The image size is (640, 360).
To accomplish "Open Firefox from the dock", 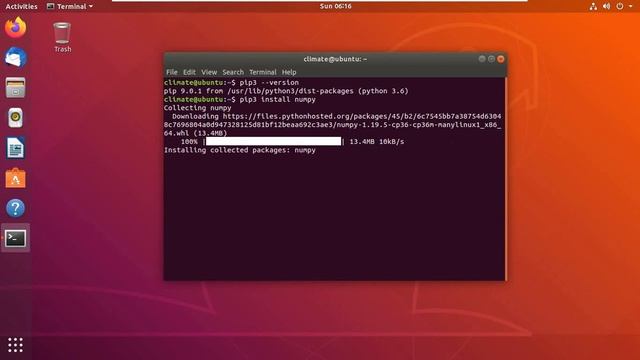I will point(16,27).
